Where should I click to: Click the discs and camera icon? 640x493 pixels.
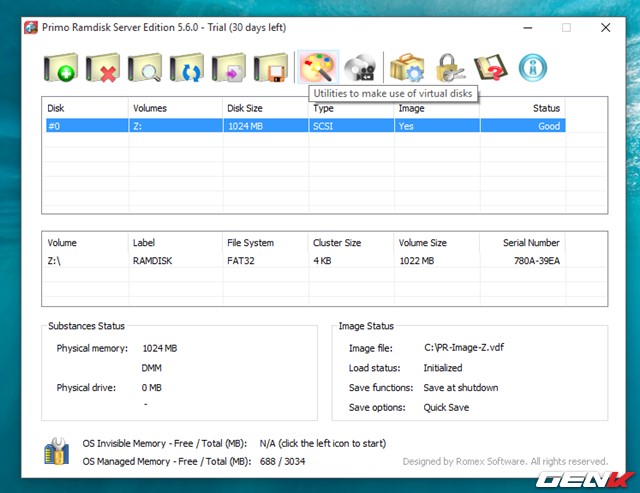pos(360,68)
